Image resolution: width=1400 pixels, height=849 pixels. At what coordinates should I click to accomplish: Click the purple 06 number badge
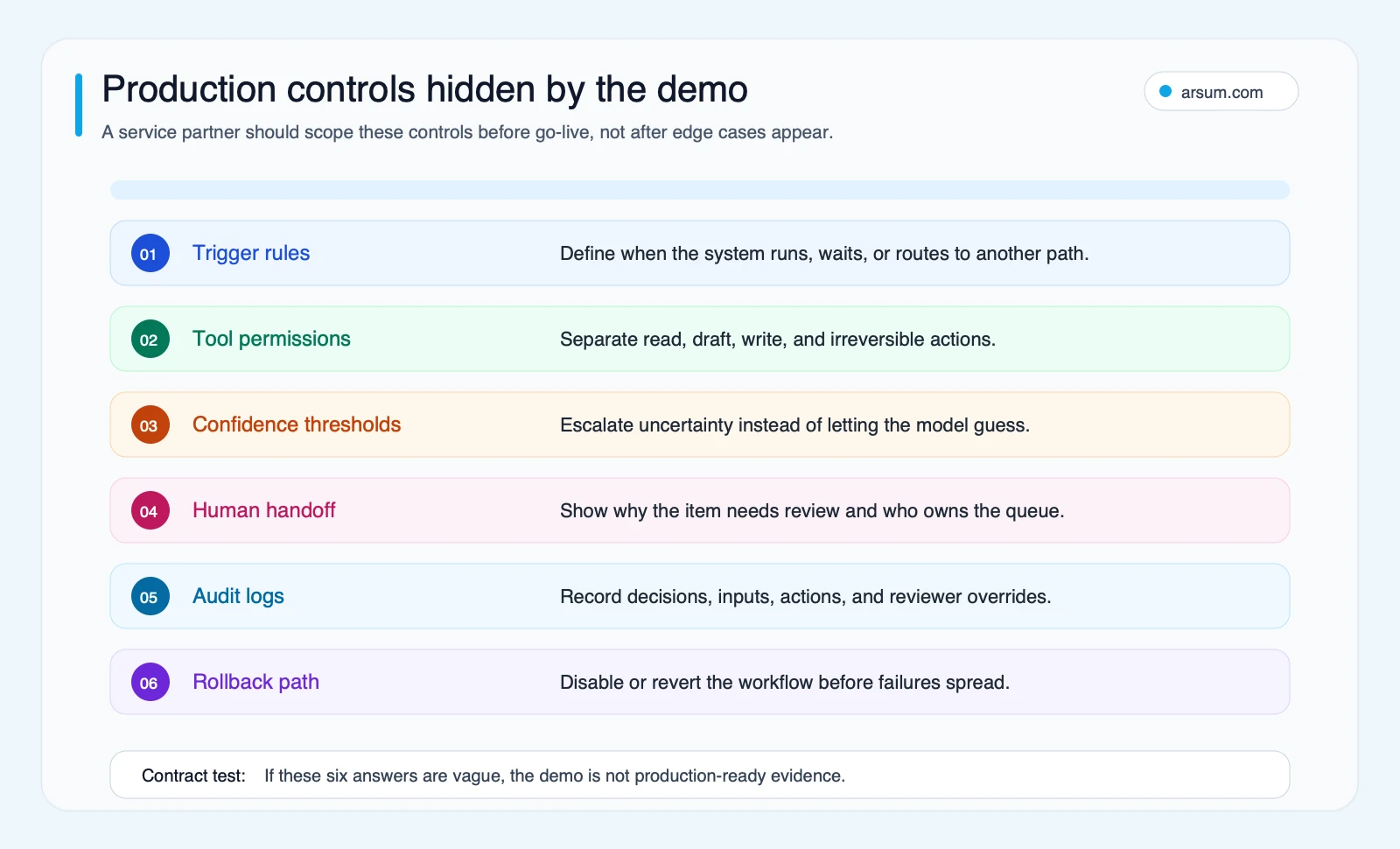click(150, 683)
